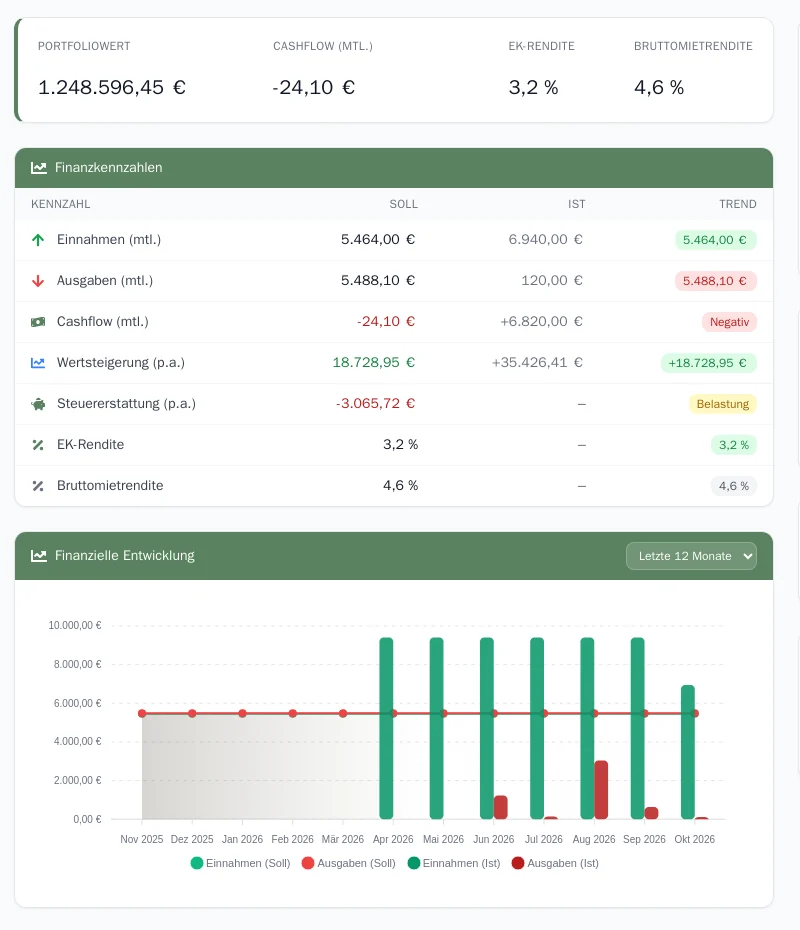Click the IST column header
The width and height of the screenshot is (800, 930).
coord(576,204)
